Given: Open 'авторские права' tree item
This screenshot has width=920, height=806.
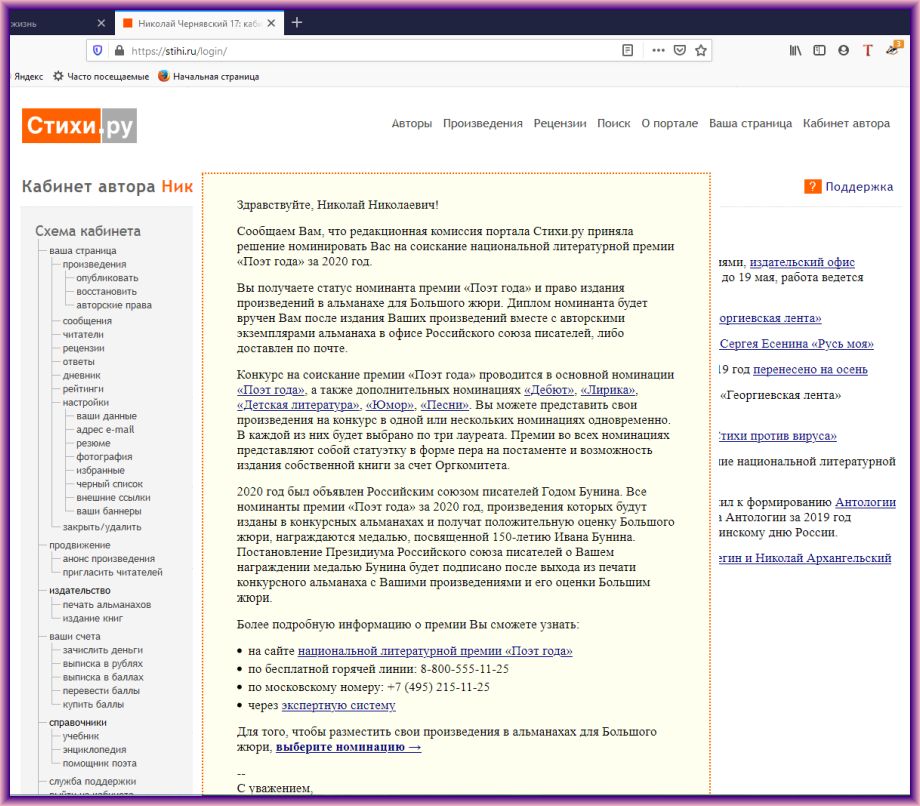Looking at the screenshot, I should (x=114, y=305).
